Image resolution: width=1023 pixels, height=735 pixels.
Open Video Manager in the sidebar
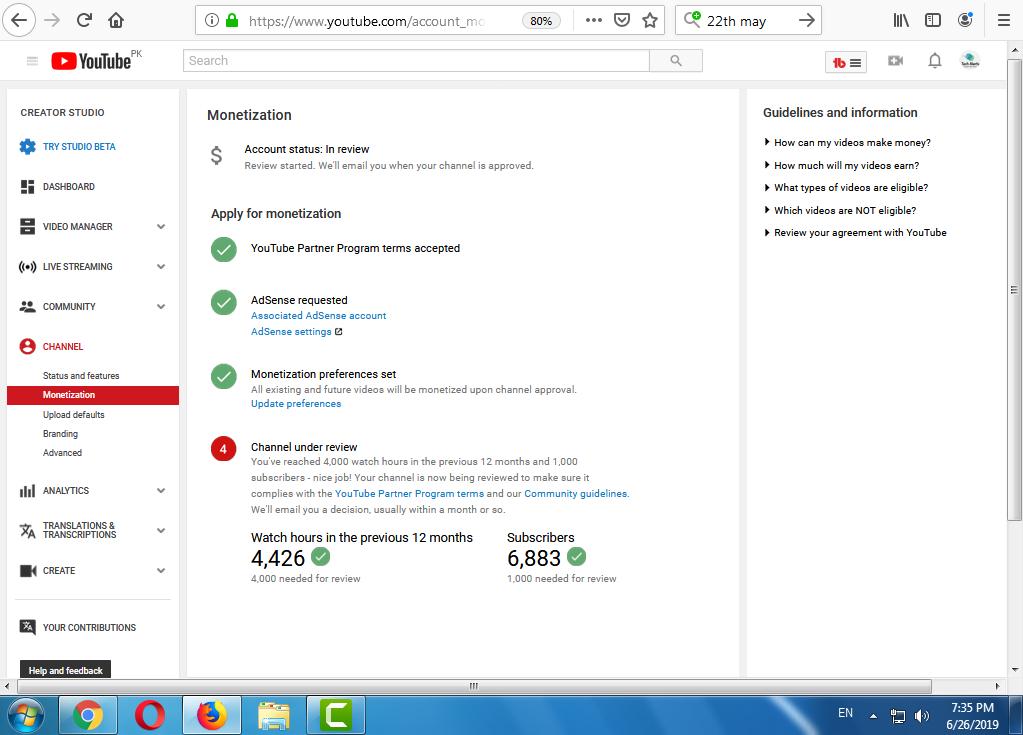pos(77,226)
